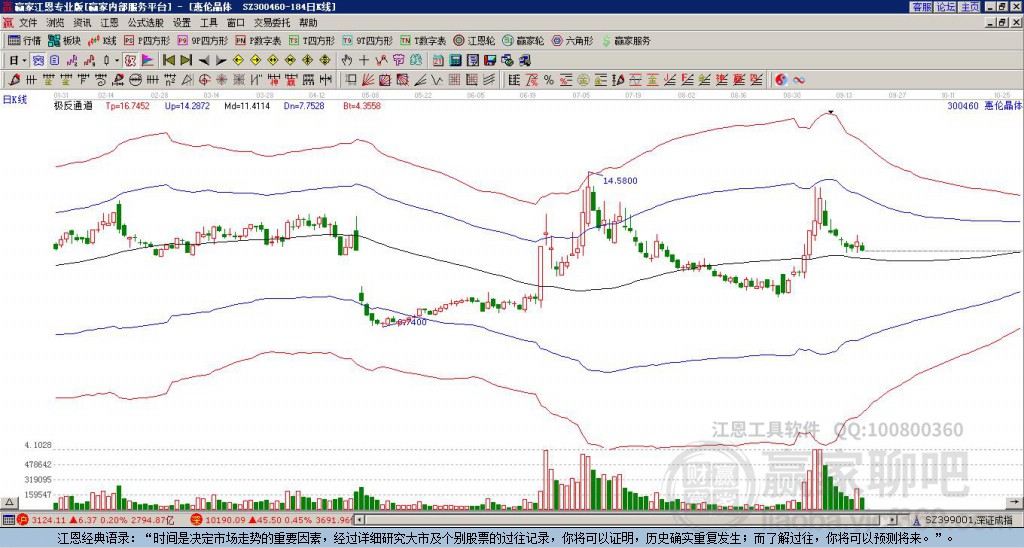The image size is (1024, 548).
Task: Open the 资讯 menu
Action: click(x=82, y=23)
